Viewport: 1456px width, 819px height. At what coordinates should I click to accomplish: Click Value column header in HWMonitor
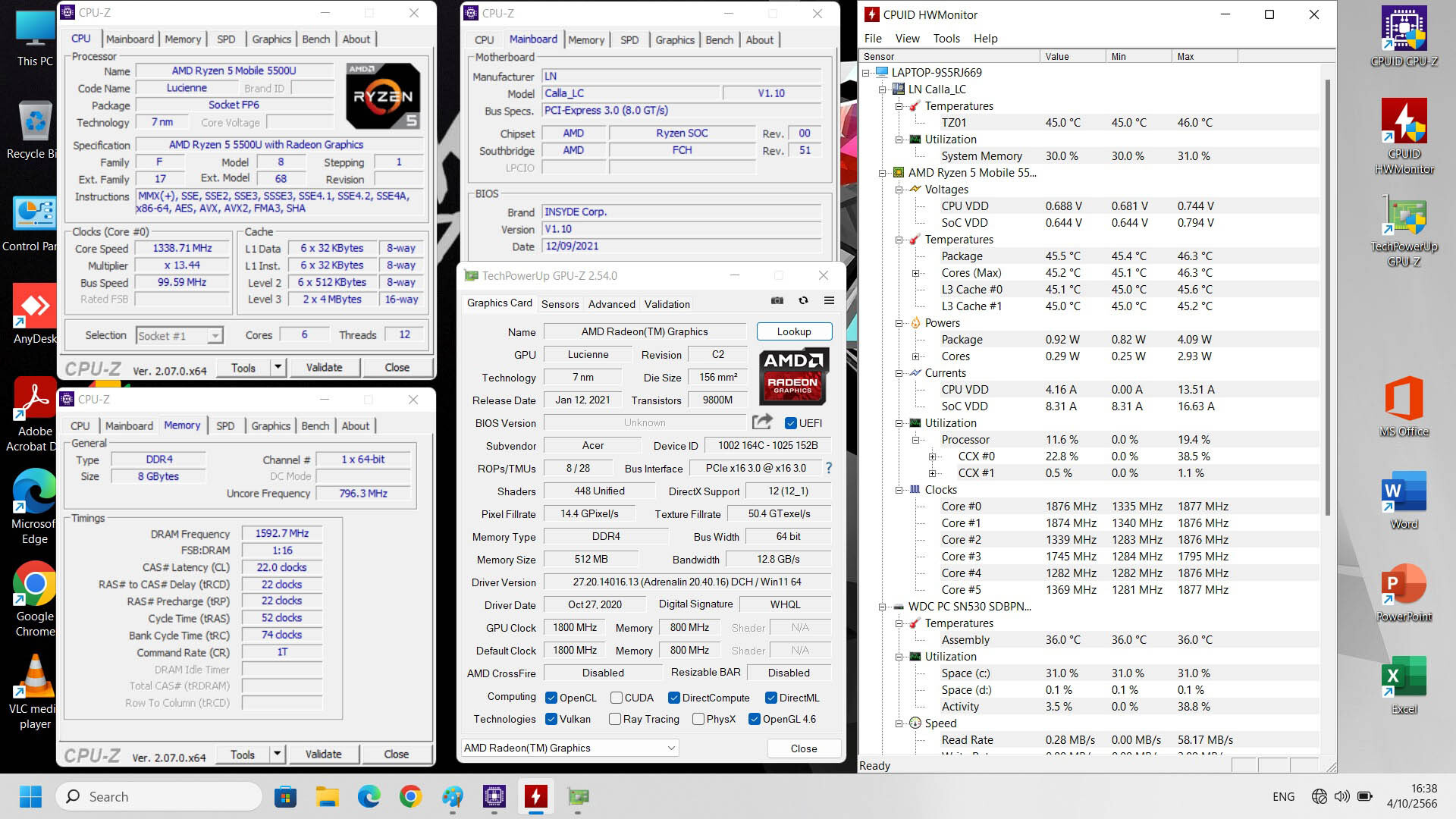tap(1072, 57)
